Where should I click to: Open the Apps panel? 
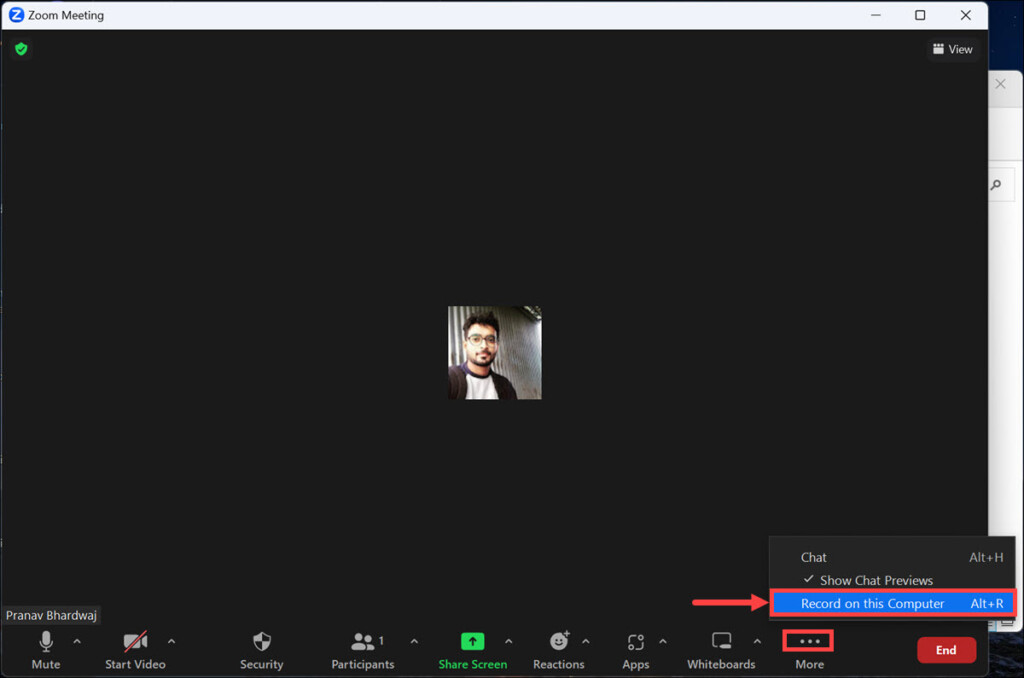[635, 642]
